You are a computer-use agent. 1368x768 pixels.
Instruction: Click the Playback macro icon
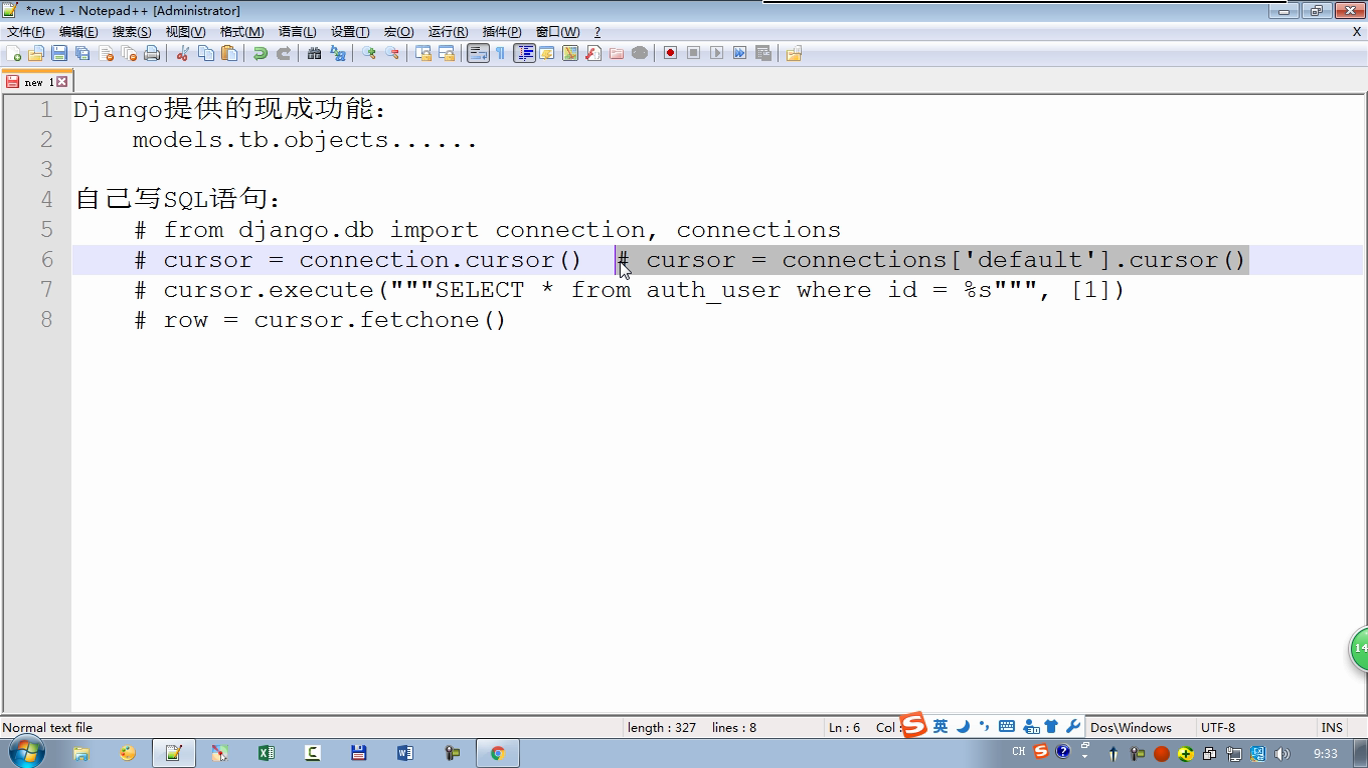[x=716, y=53]
